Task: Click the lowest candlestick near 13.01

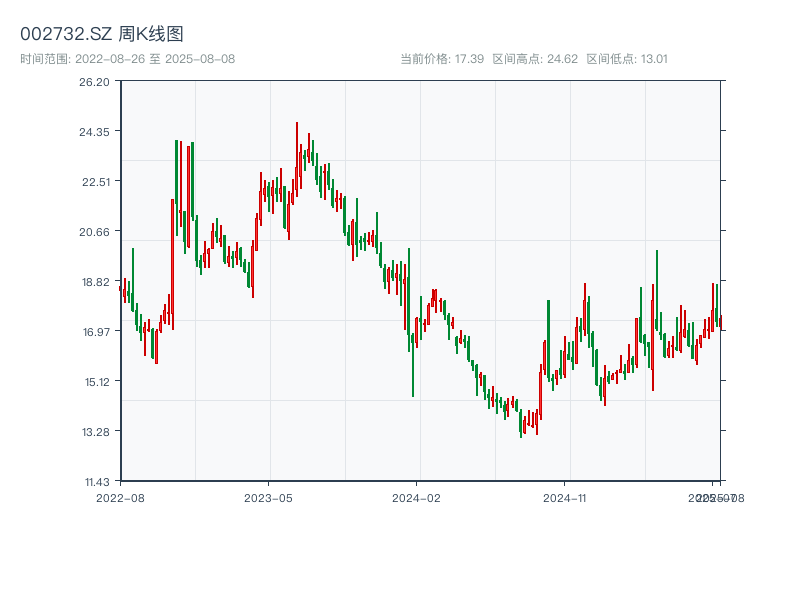Action: coord(520,423)
